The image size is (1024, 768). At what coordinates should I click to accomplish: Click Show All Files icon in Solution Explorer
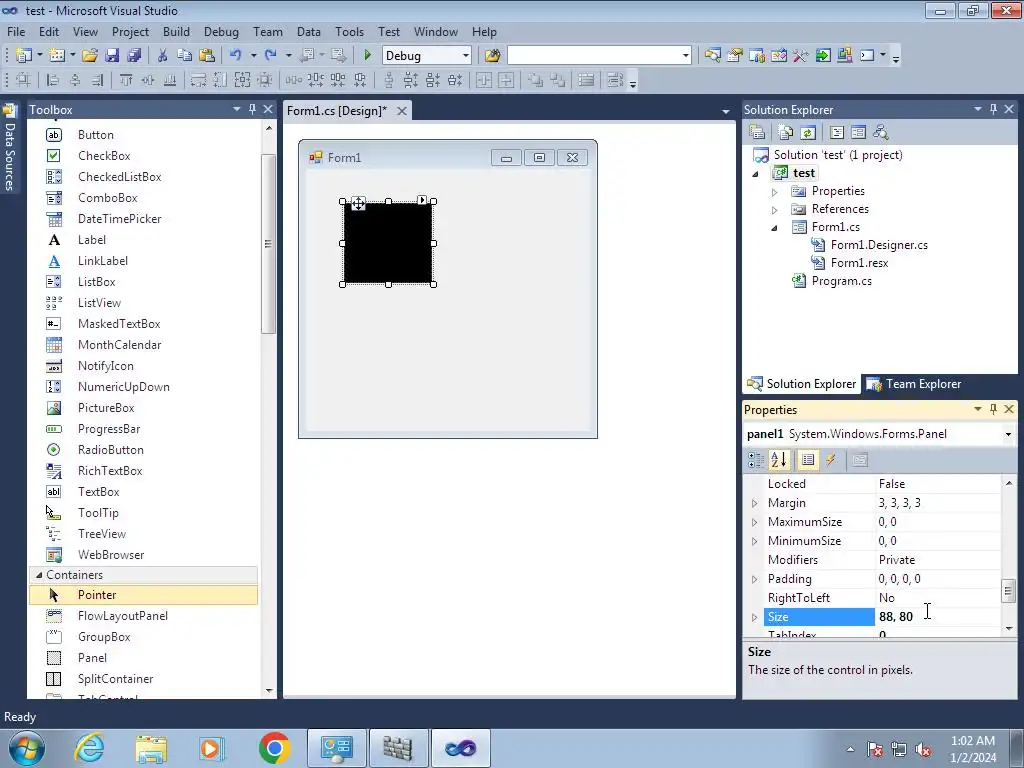point(786,133)
